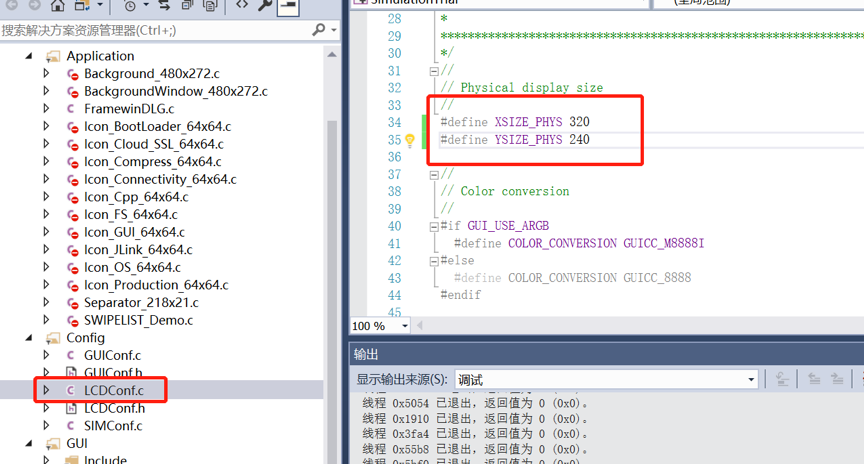This screenshot has width=864, height=464.
Task: Click the lightbulb quick actions icon on line 35
Action: click(410, 140)
